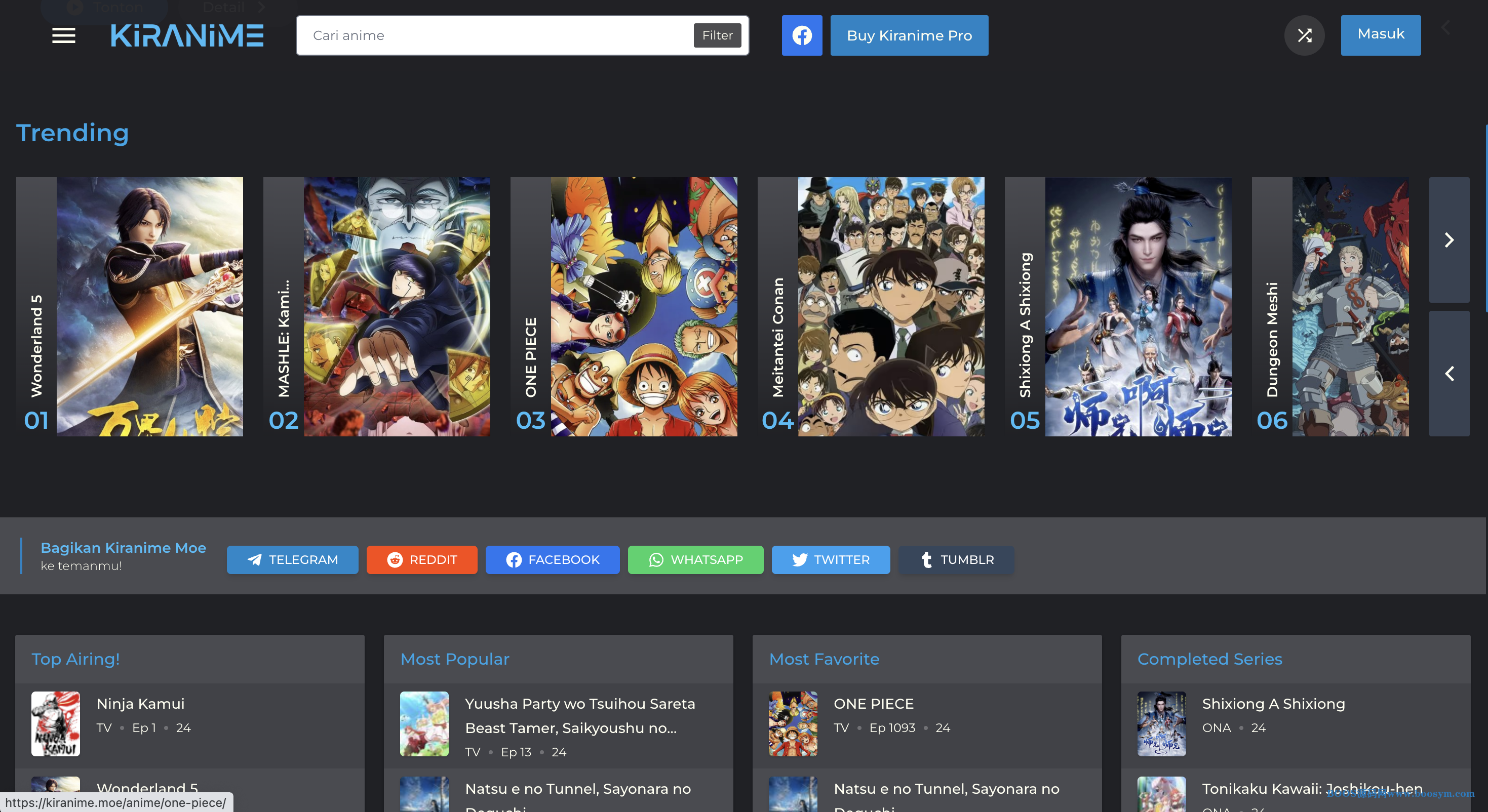Viewport: 1488px width, 812px height.
Task: Open the hamburger menu icon
Action: pyautogui.click(x=63, y=35)
